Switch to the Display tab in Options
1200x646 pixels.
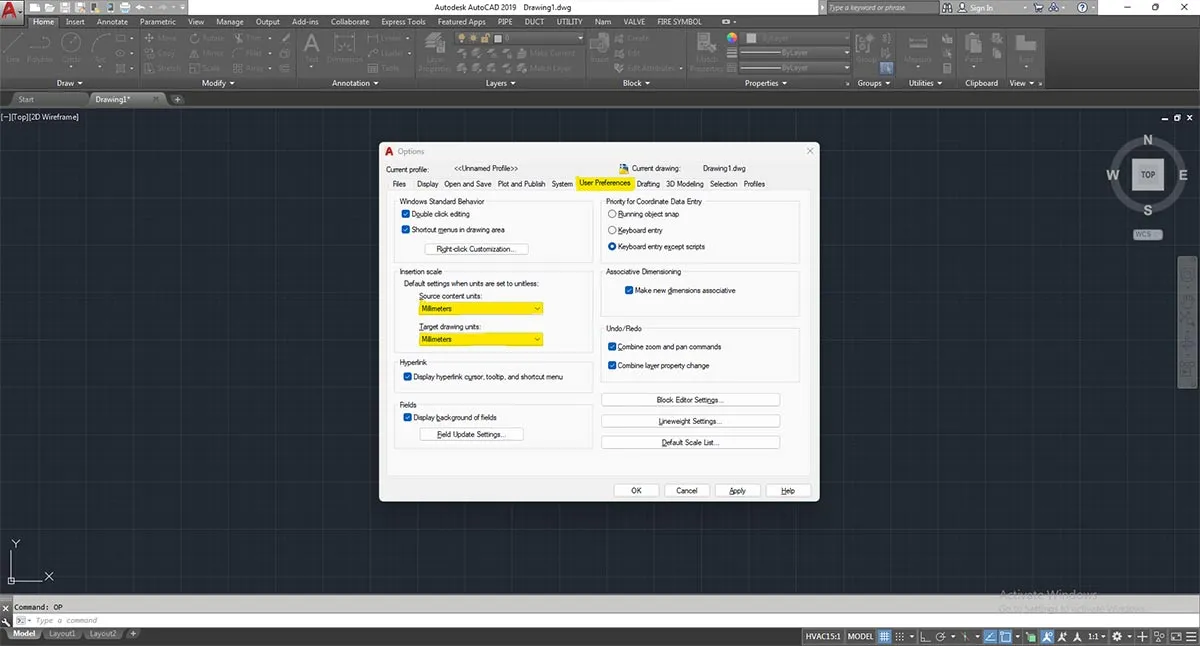coord(427,184)
